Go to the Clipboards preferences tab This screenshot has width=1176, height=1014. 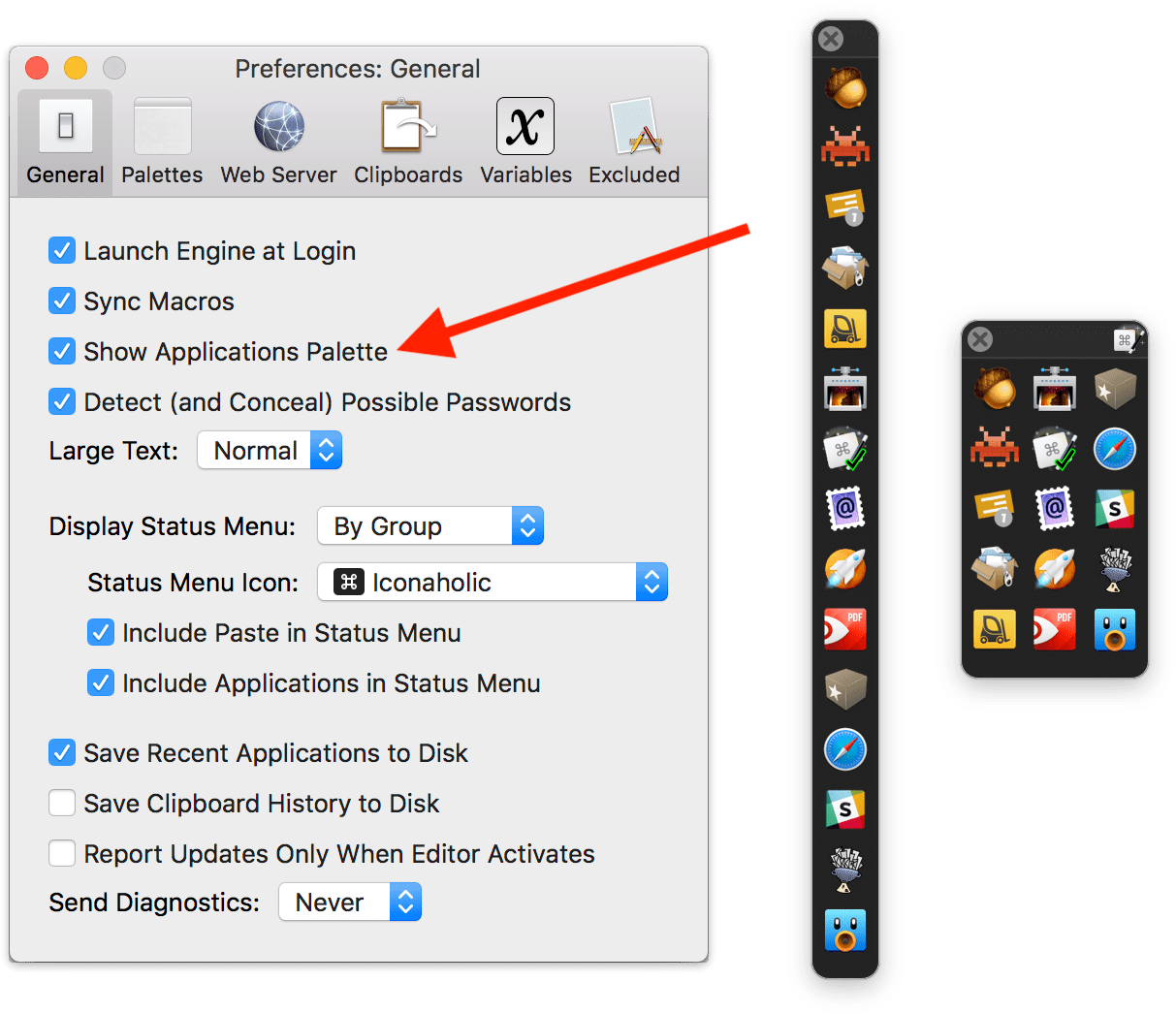(408, 143)
